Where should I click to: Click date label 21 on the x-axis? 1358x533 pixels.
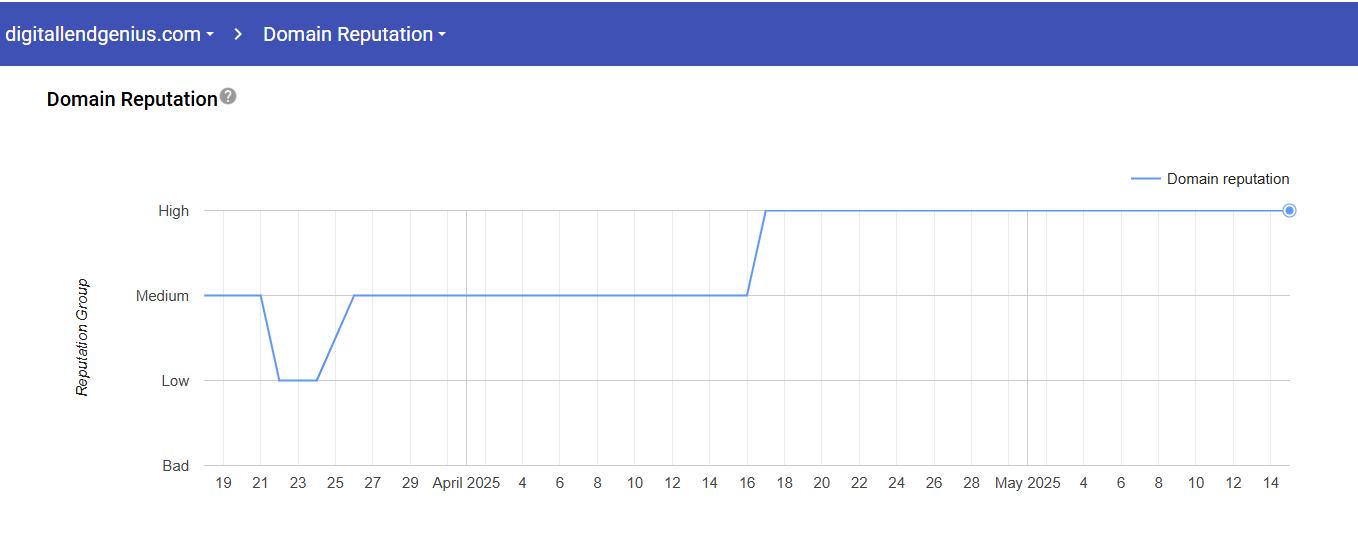pyautogui.click(x=261, y=483)
